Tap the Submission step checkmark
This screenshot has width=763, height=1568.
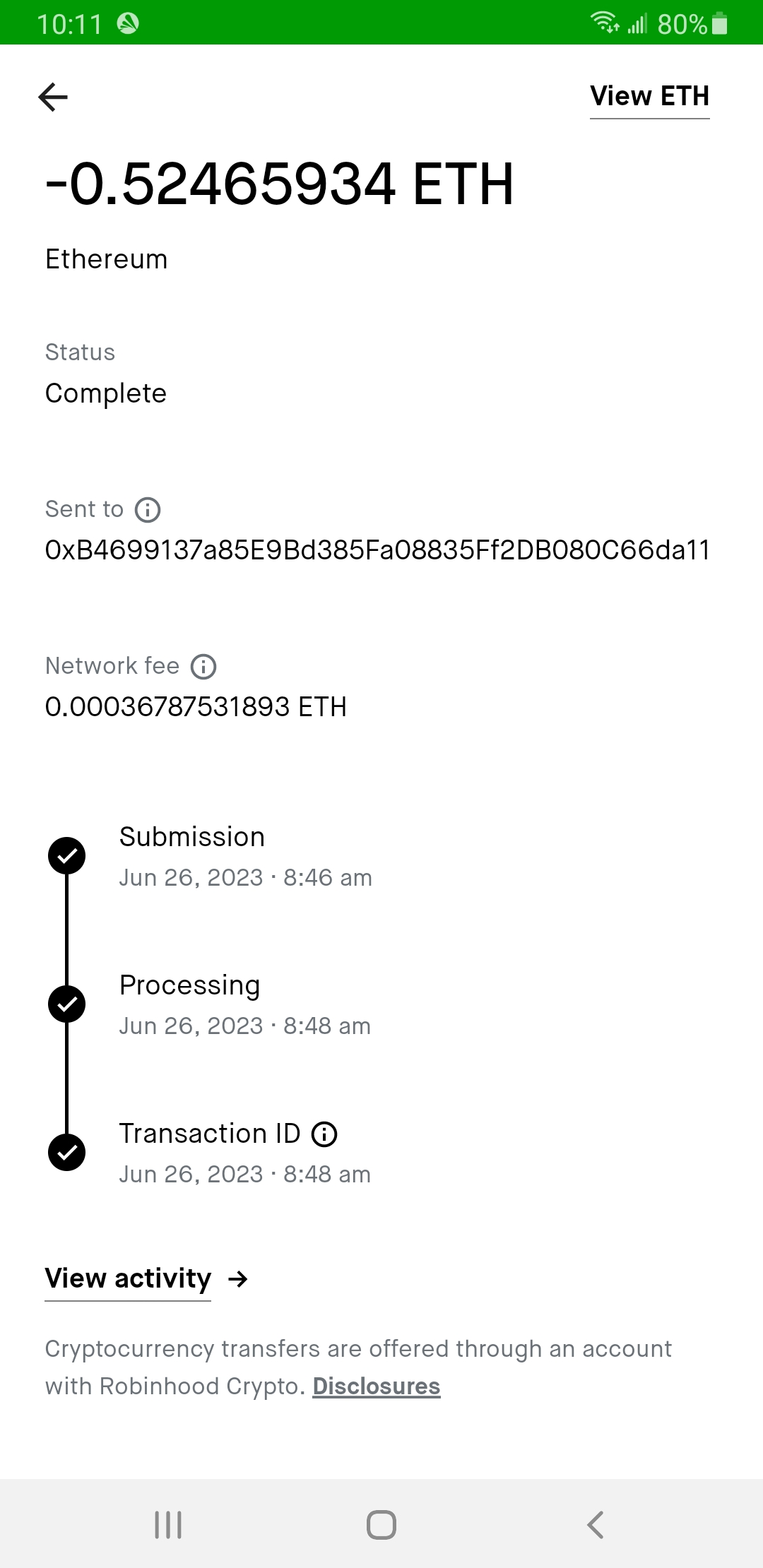(67, 856)
